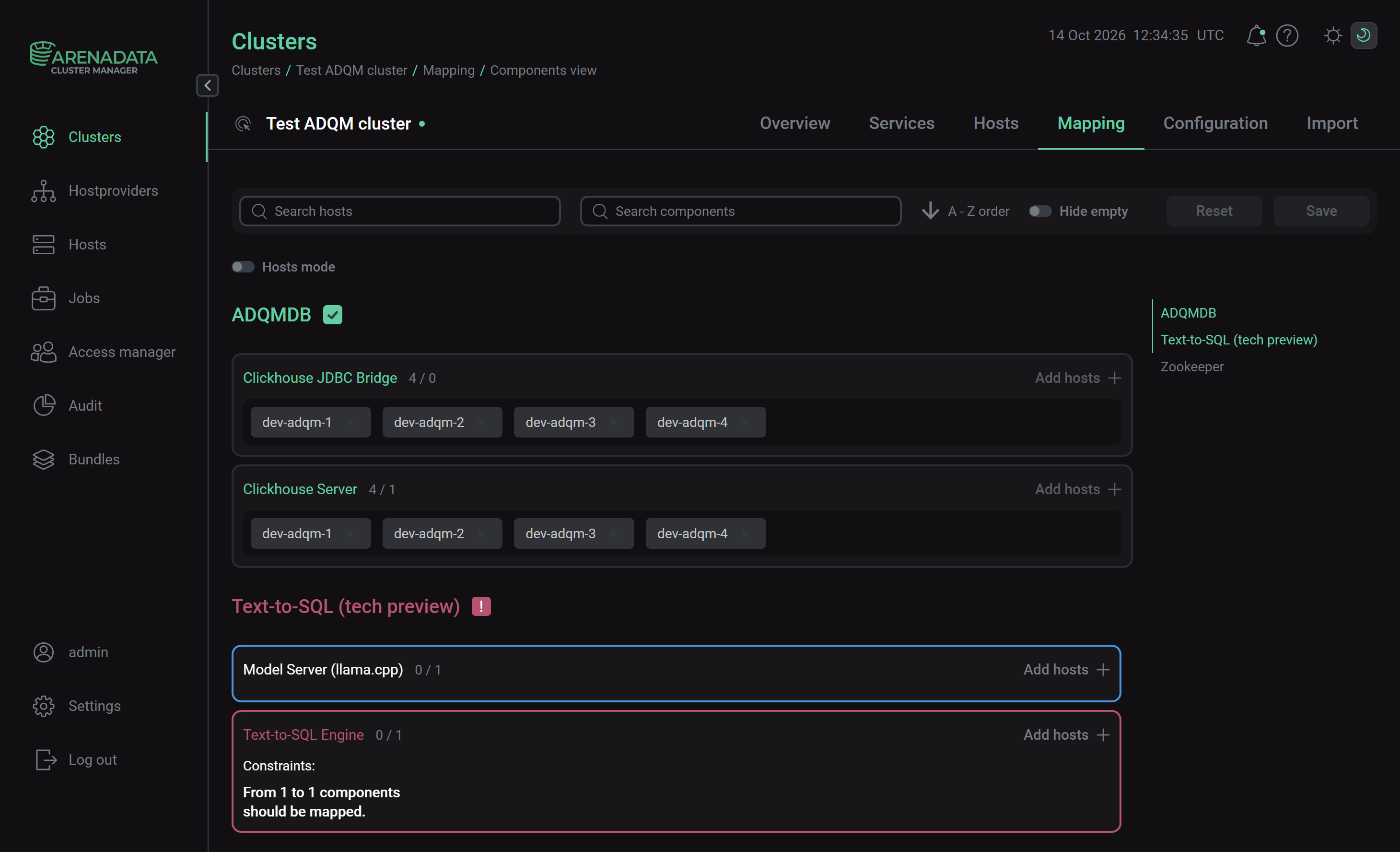Turn on Hosts mode toggle
Viewport: 1400px width, 852px height.
coord(243,267)
